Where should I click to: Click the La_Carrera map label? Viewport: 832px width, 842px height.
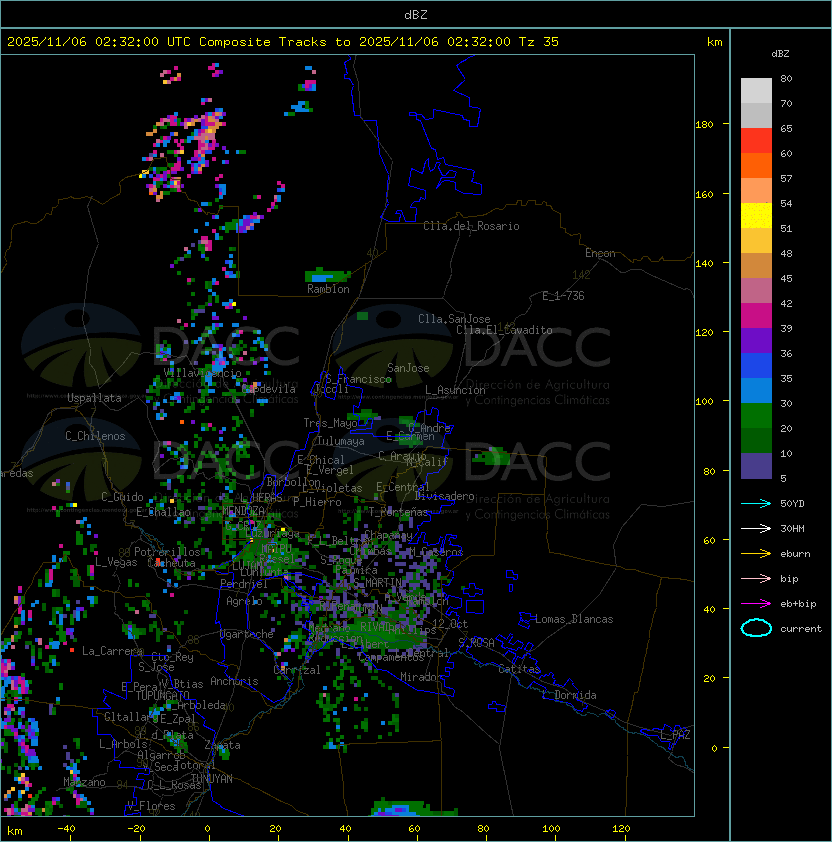pyautogui.click(x=112, y=651)
